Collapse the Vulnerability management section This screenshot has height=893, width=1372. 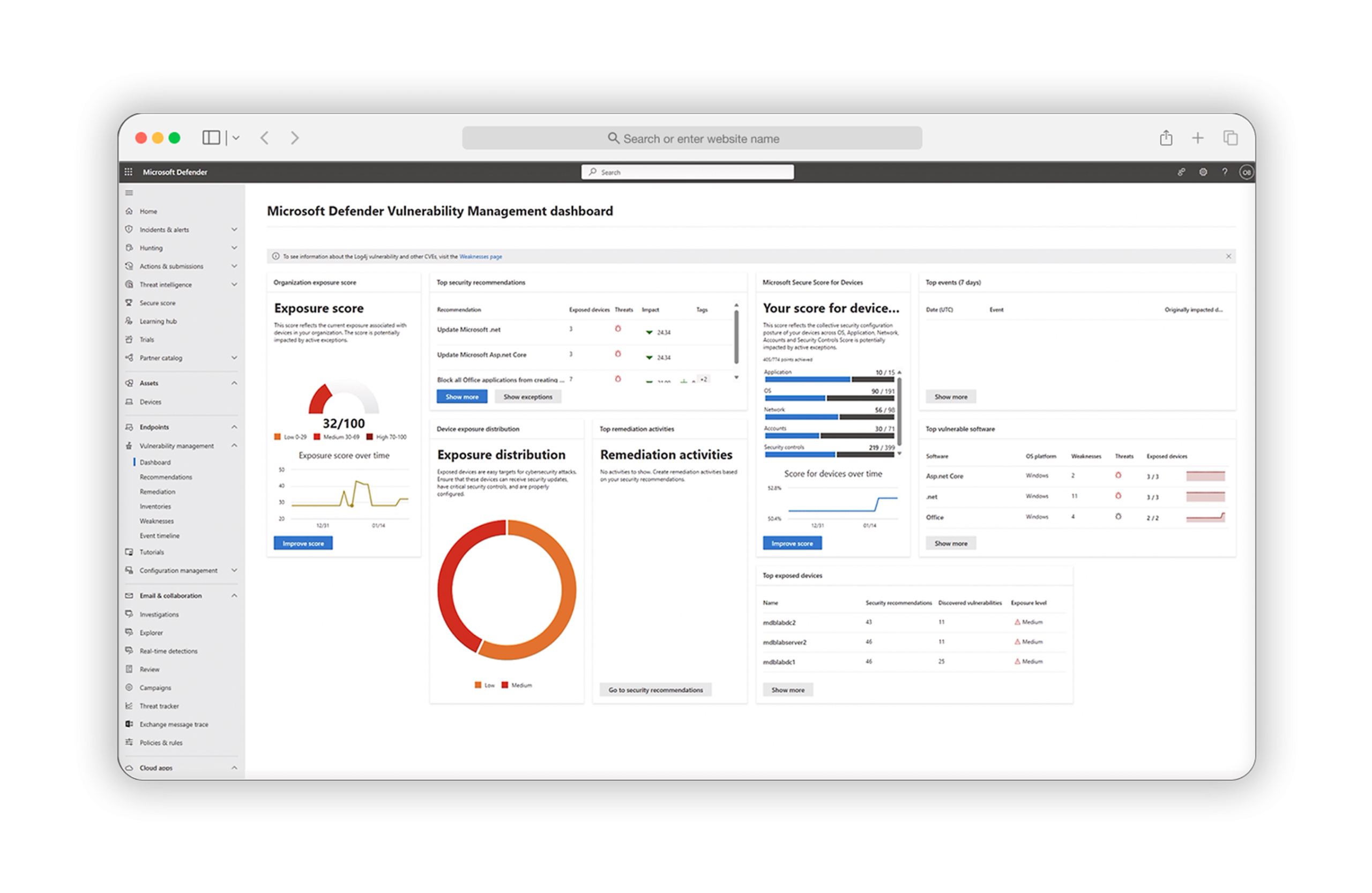pos(234,445)
